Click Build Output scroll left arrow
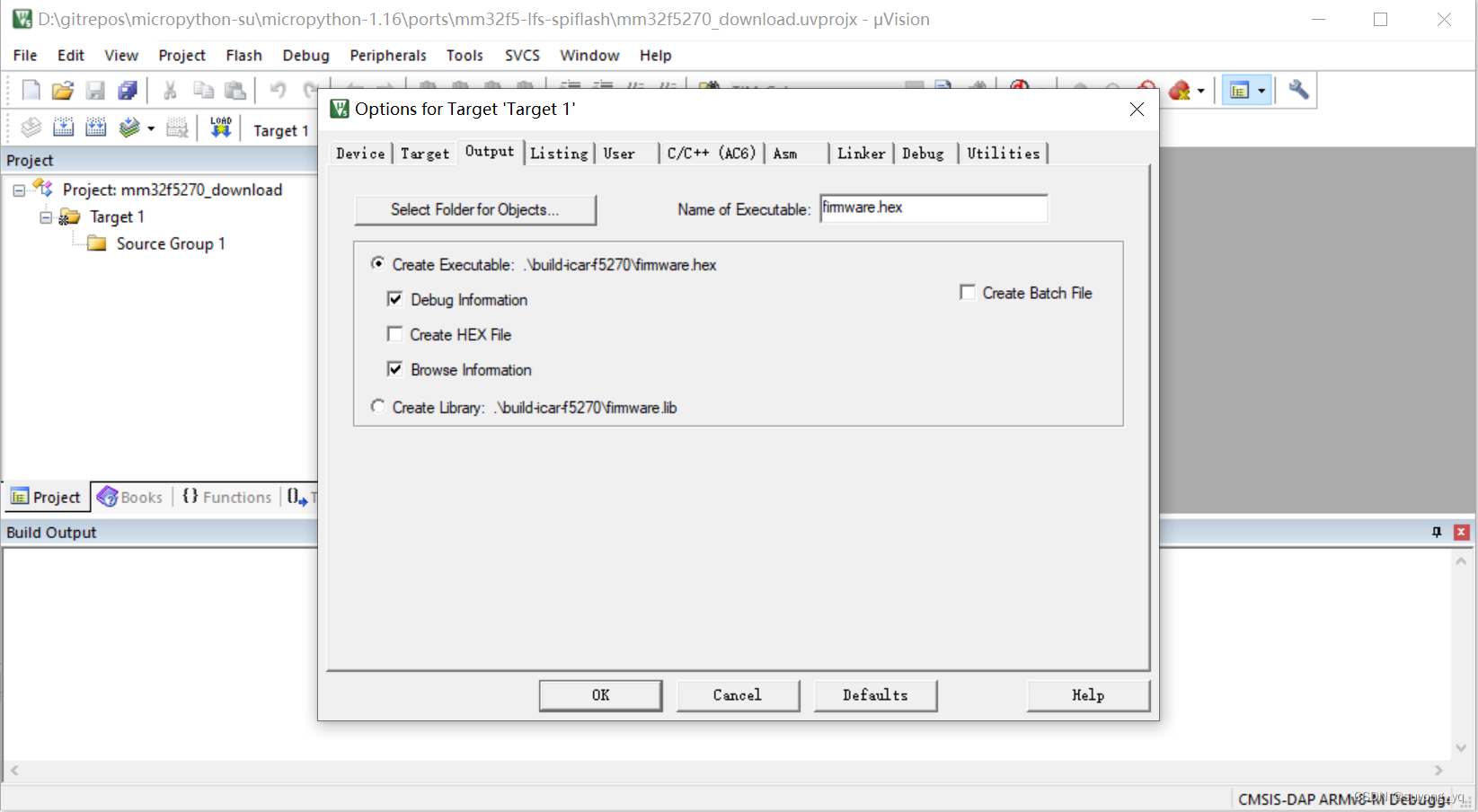 coord(14,770)
